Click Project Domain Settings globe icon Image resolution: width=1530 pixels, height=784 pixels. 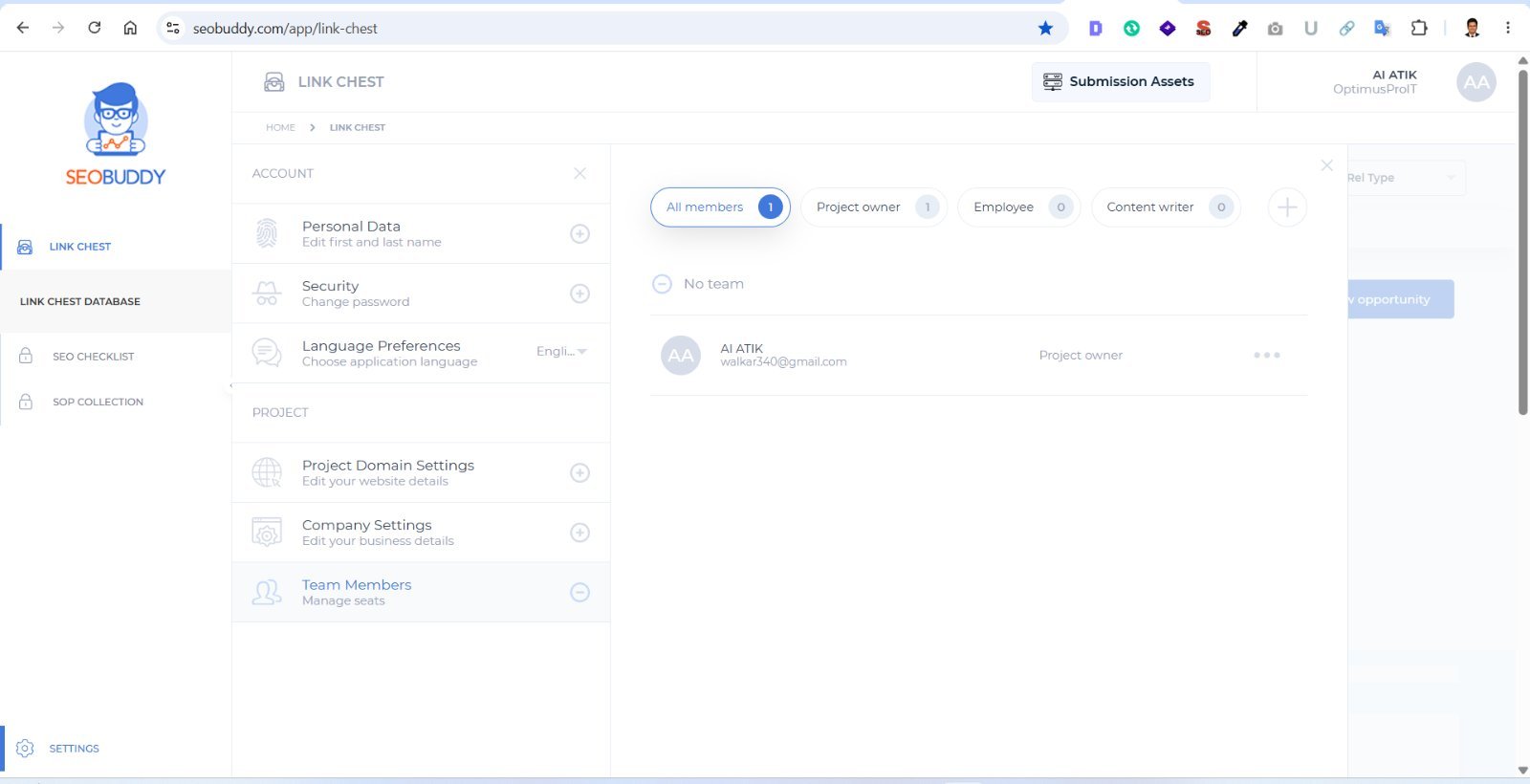(267, 472)
